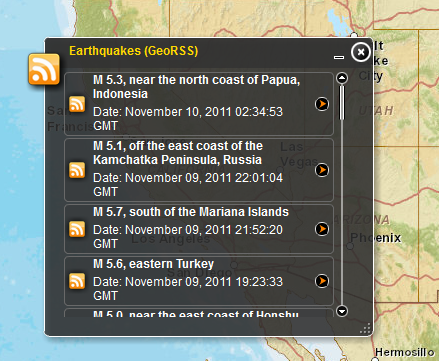Click RSS icon beside eastern Turkey earthquake
Viewport: 439px width, 361px height.
[77, 281]
